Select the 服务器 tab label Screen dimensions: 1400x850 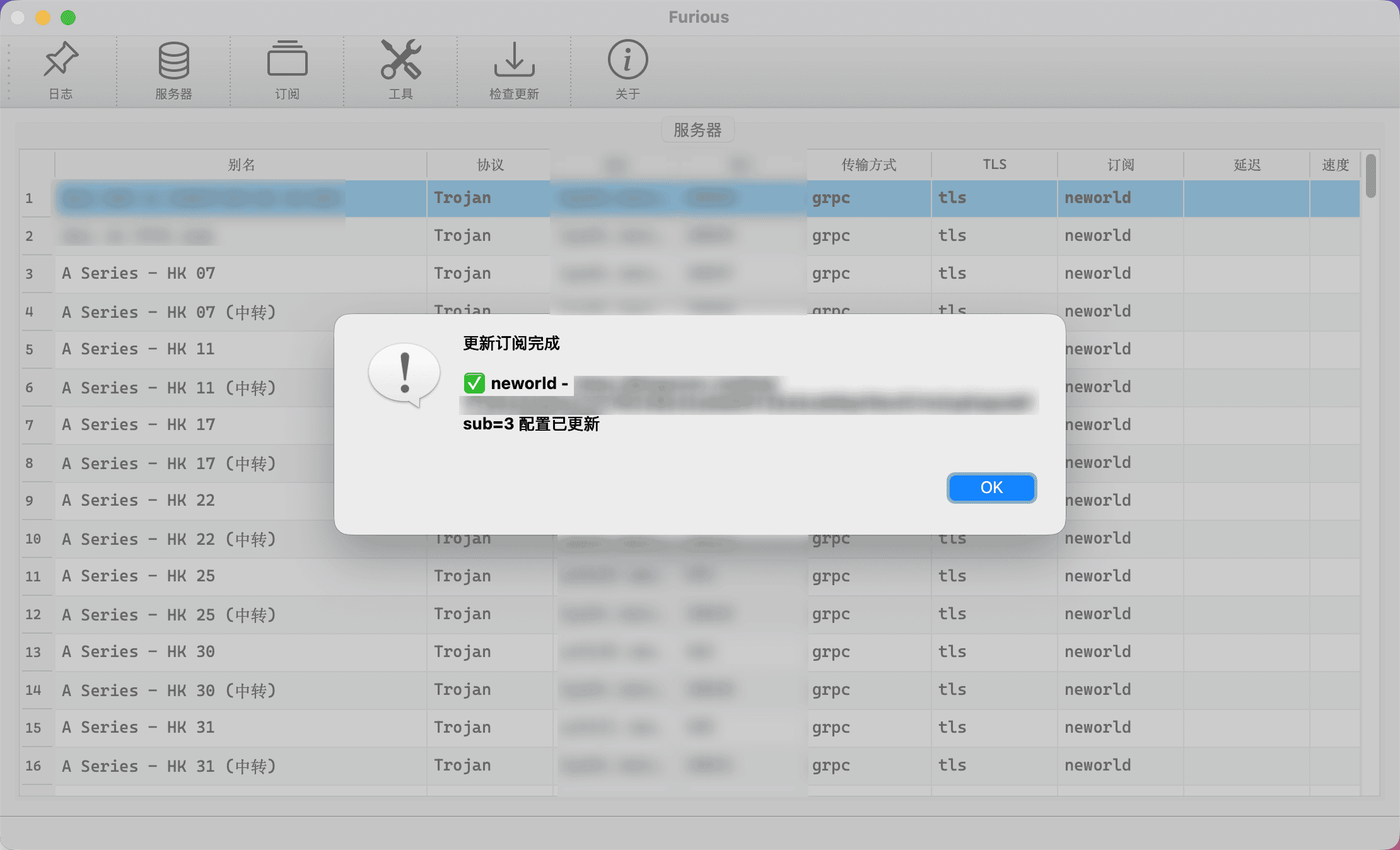coord(697,130)
